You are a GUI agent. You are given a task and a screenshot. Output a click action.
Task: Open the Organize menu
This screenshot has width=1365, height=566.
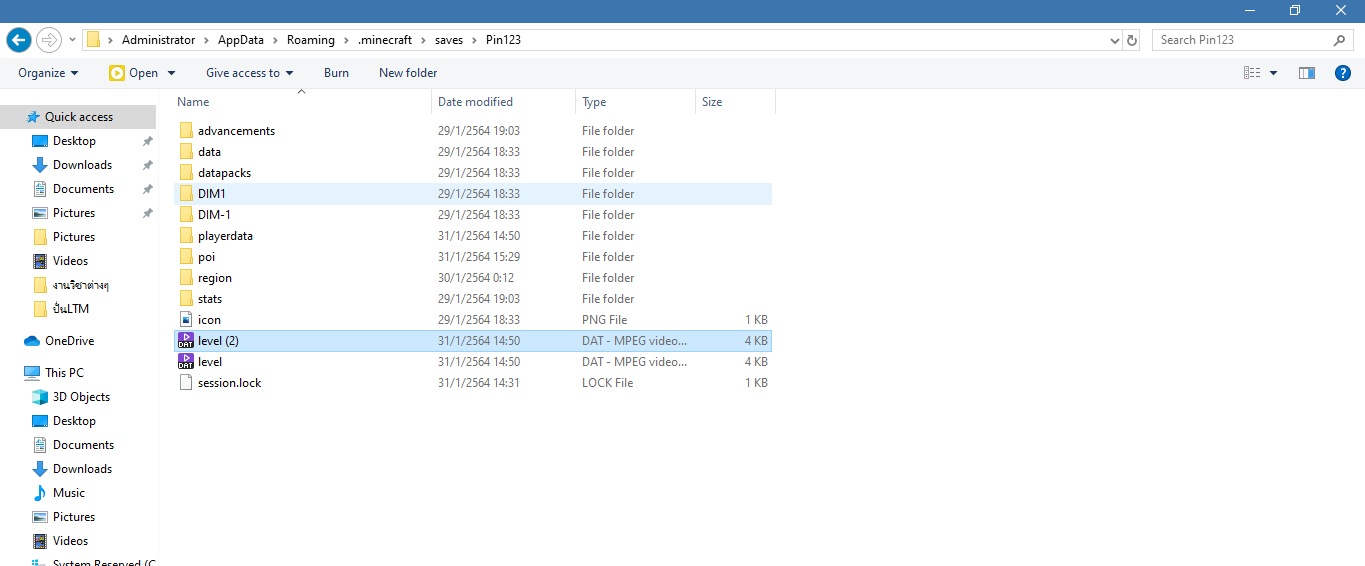[48, 73]
